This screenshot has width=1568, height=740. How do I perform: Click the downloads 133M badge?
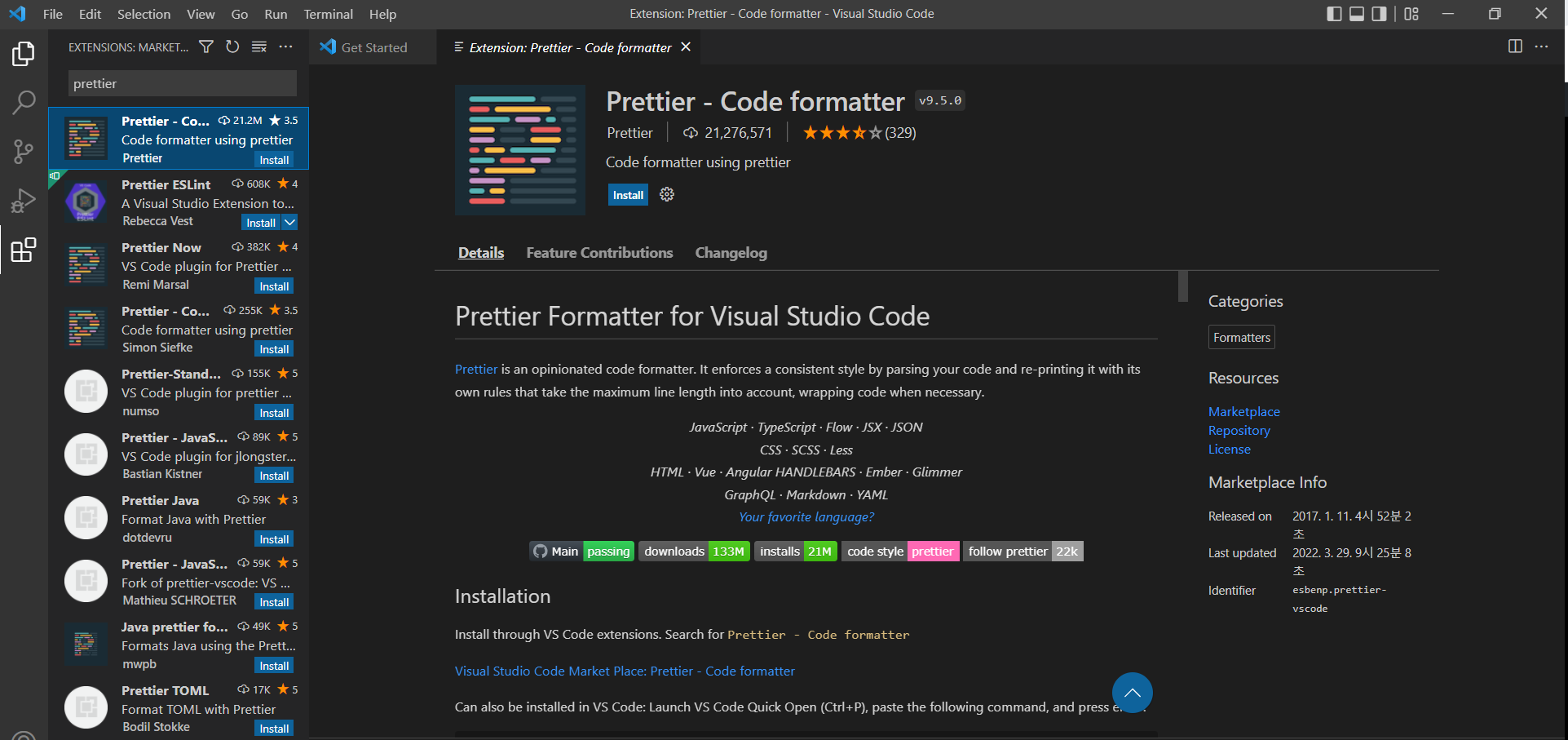694,552
